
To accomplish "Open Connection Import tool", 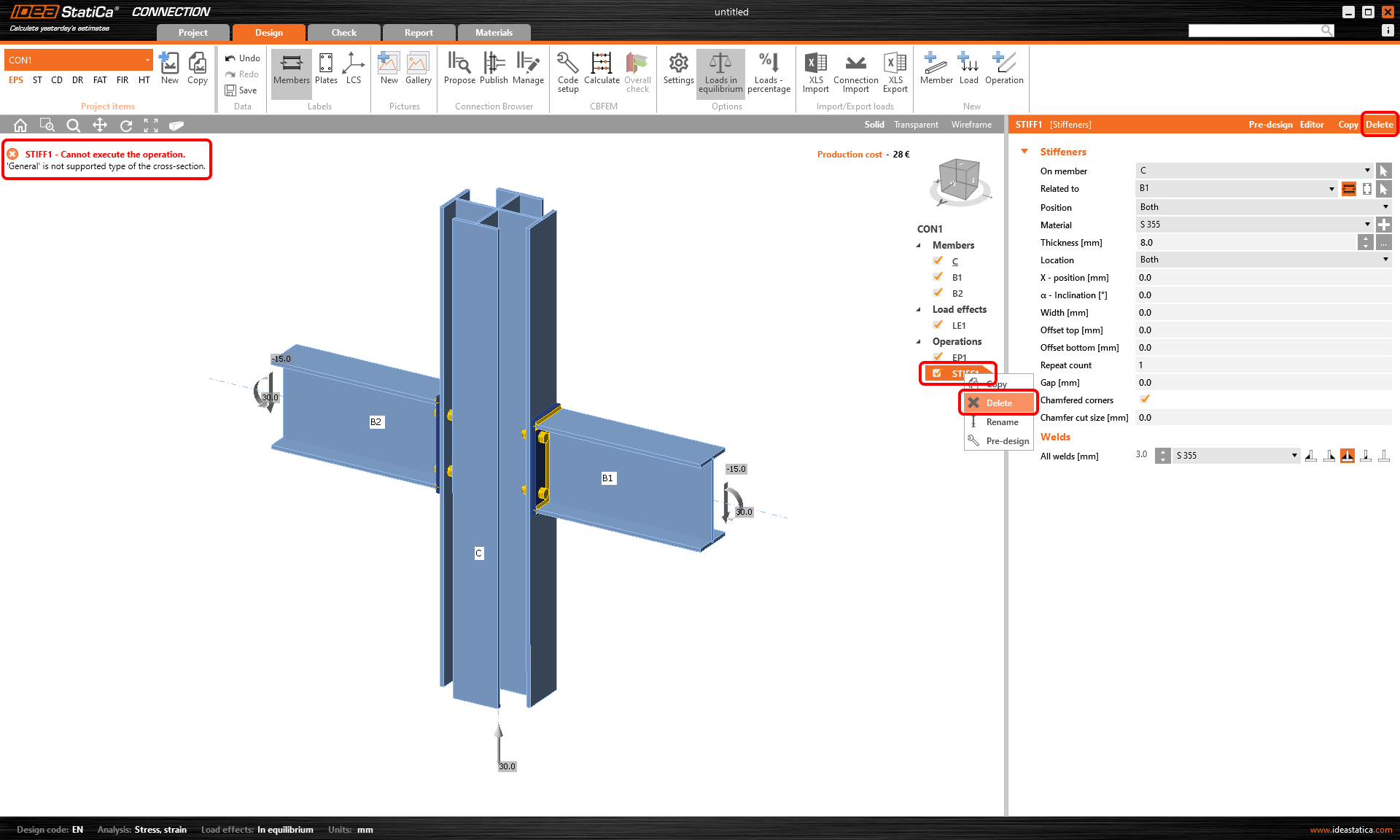I will [x=855, y=69].
